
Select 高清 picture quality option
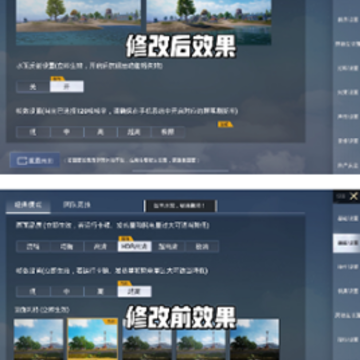(101, 247)
